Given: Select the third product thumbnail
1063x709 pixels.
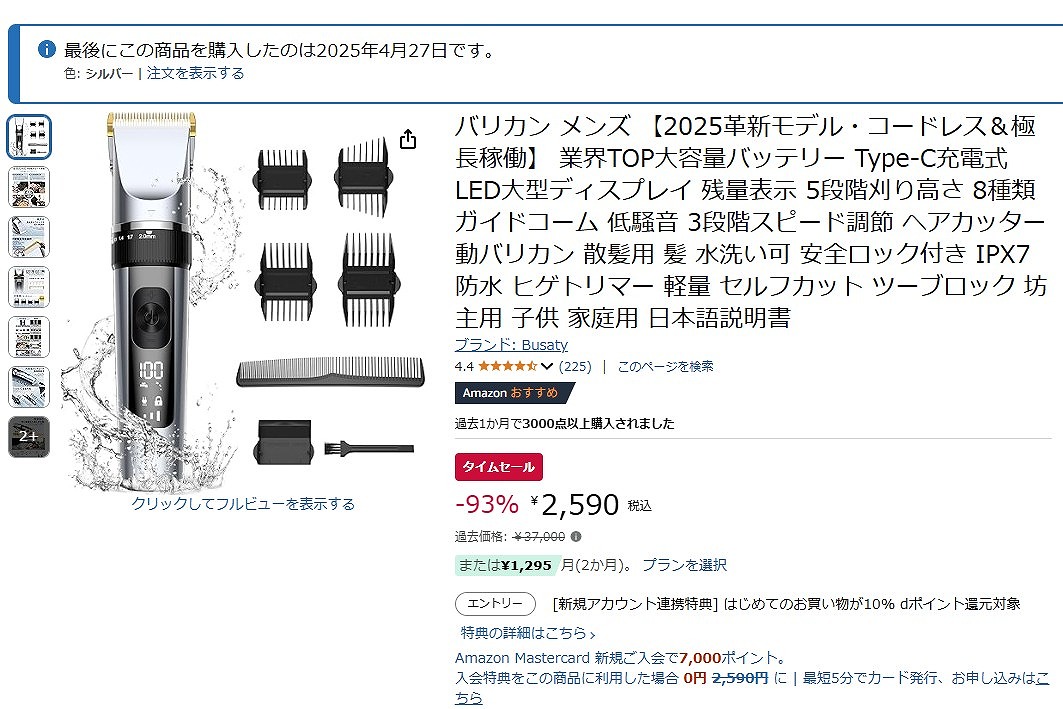Looking at the screenshot, I should 29,237.
